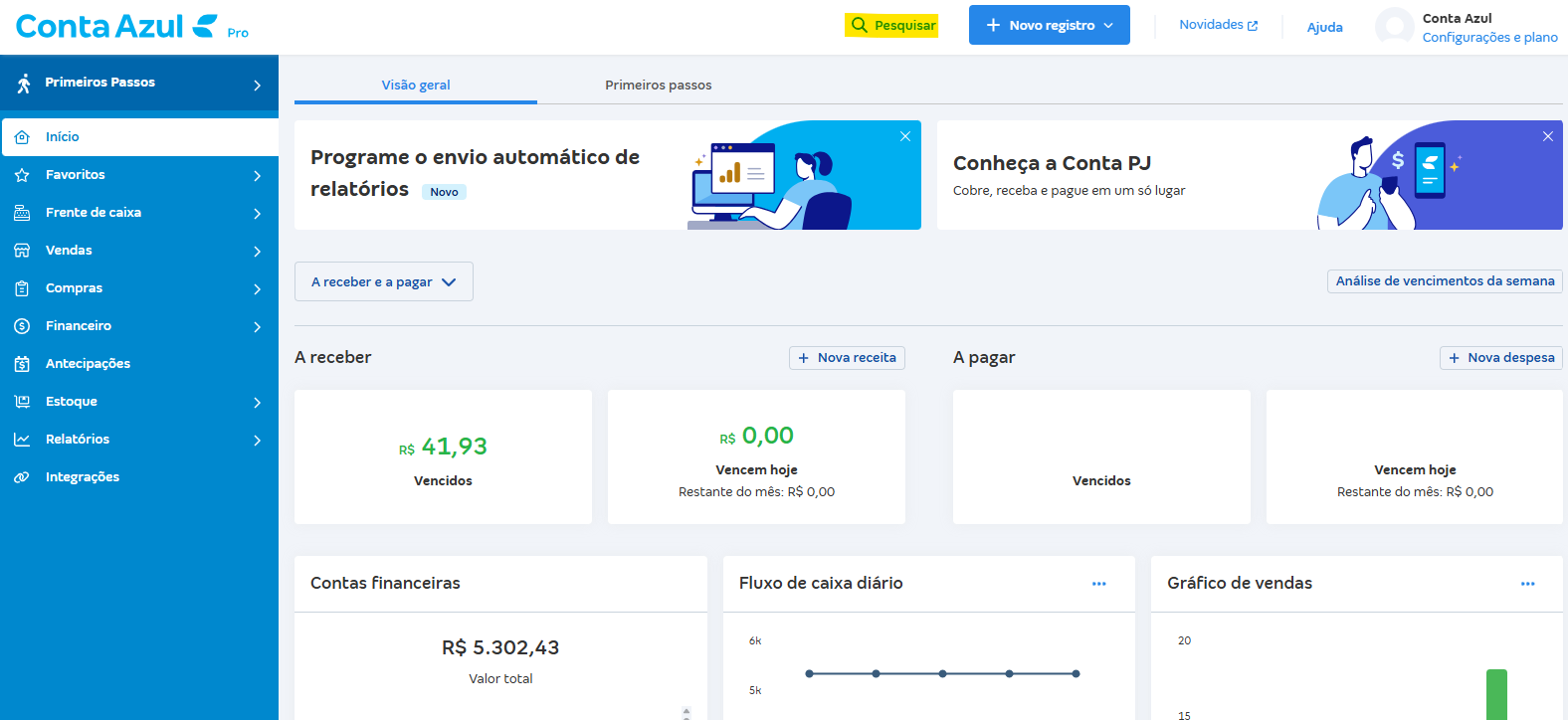This screenshot has width=1568, height=720.
Task: Click the Contas financeiras heading
Action: click(x=385, y=583)
